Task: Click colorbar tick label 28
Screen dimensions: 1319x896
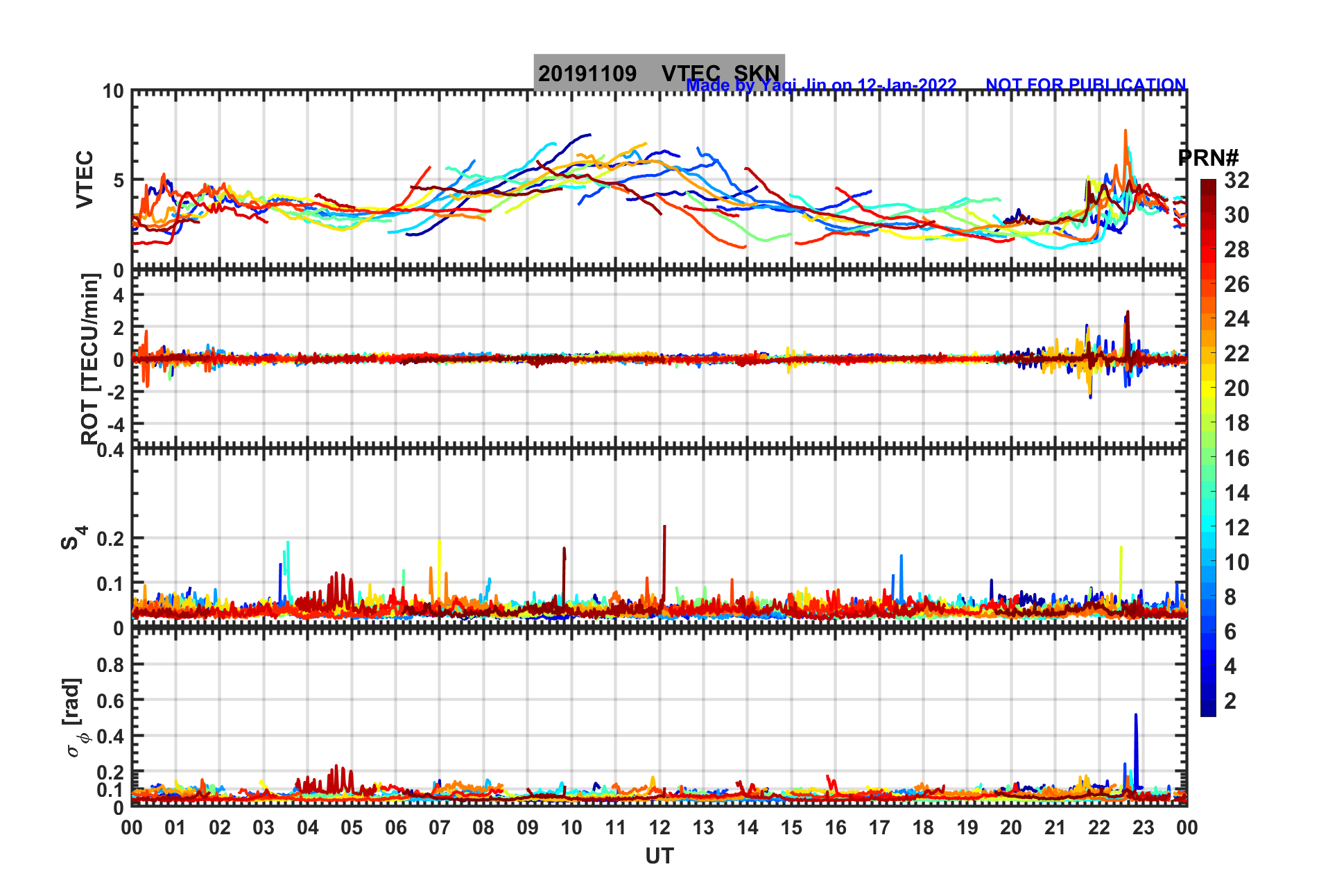Action: 1236,250
